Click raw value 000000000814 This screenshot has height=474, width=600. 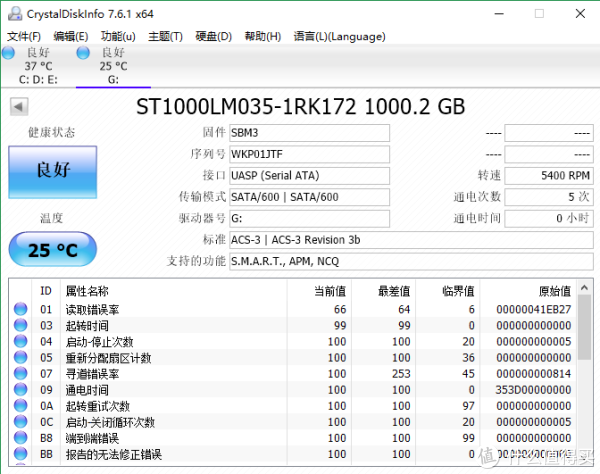tap(533, 373)
